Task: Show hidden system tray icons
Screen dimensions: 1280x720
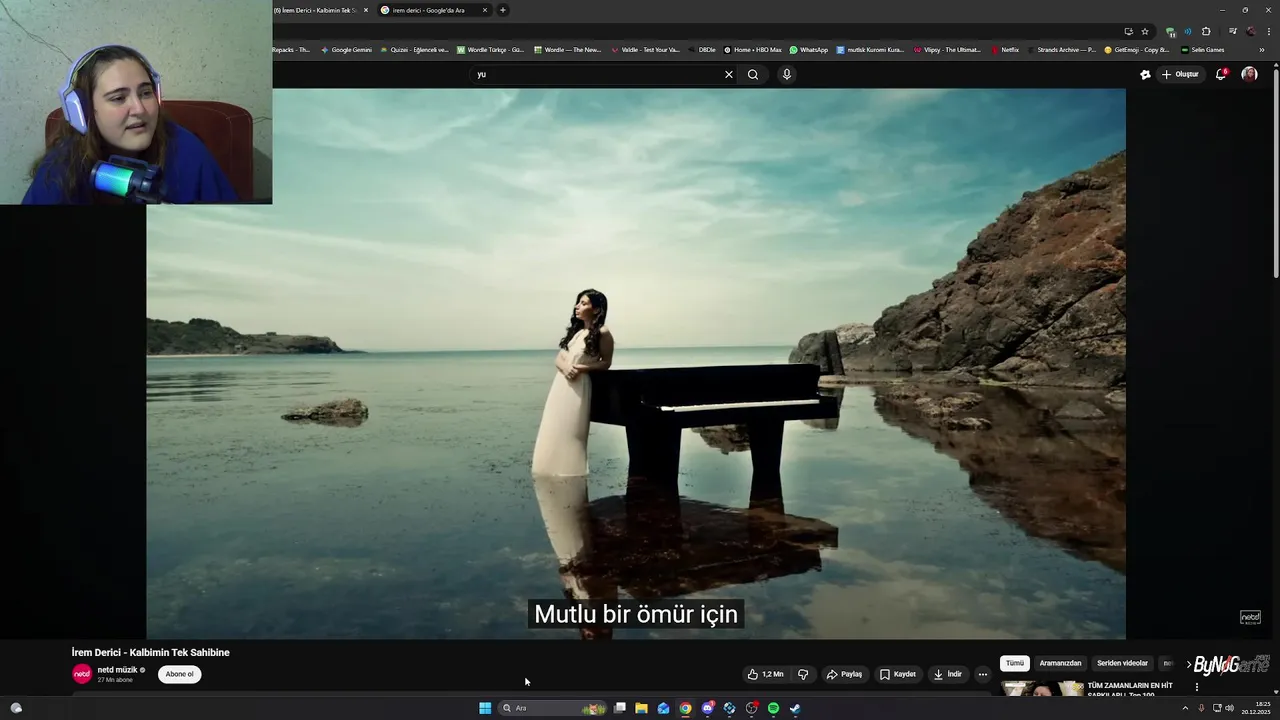Action: [x=1185, y=708]
